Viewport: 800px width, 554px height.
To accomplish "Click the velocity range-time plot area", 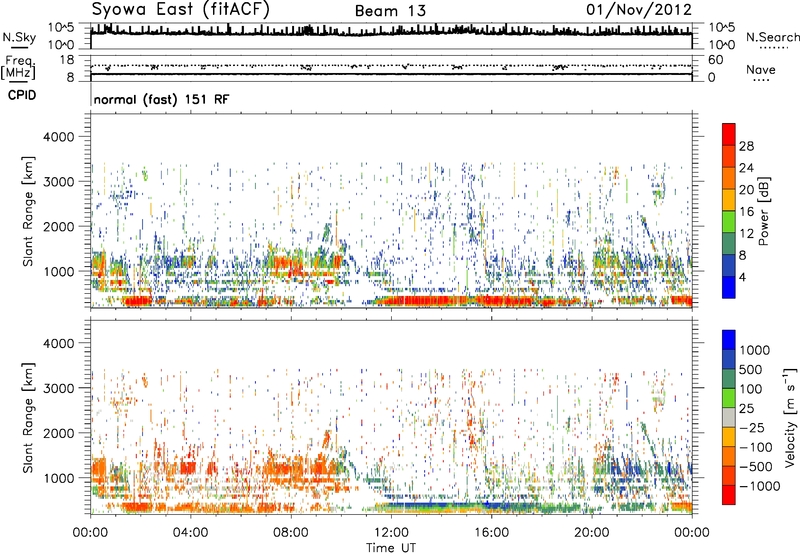I will (391, 417).
